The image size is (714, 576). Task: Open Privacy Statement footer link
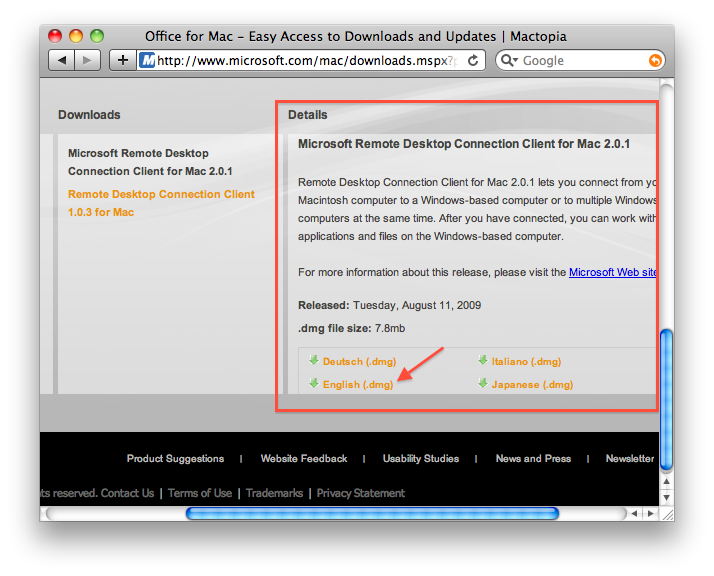point(361,493)
